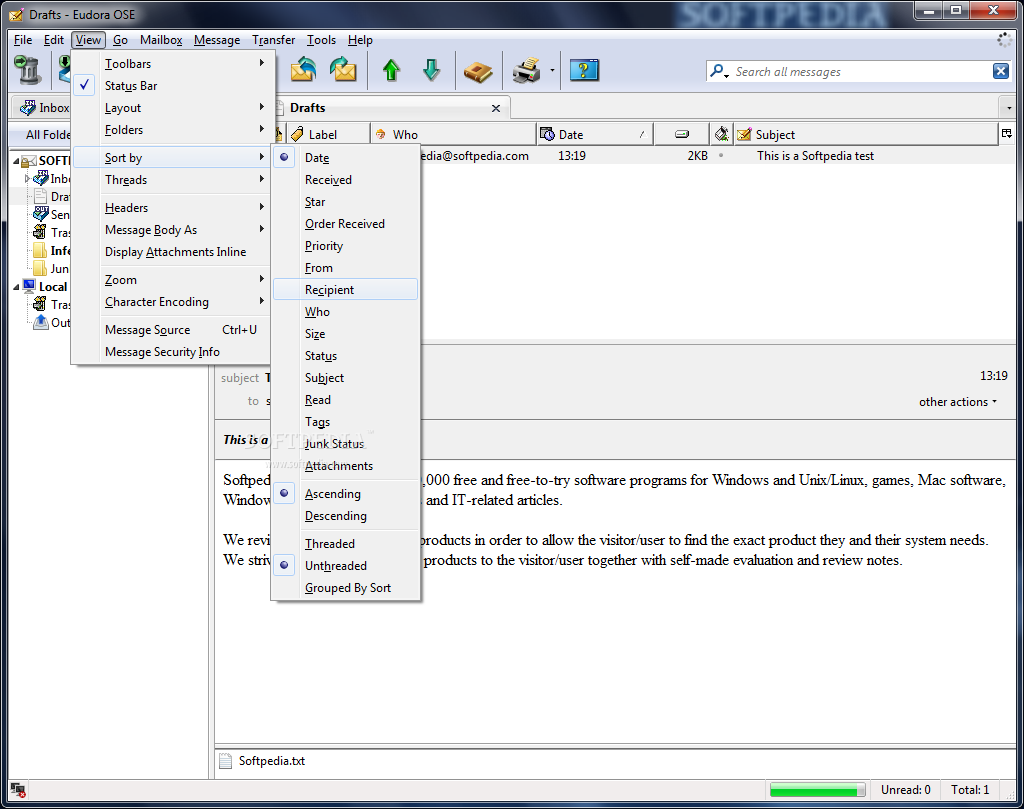Click the Outbox folder icon in tree

coord(41,322)
